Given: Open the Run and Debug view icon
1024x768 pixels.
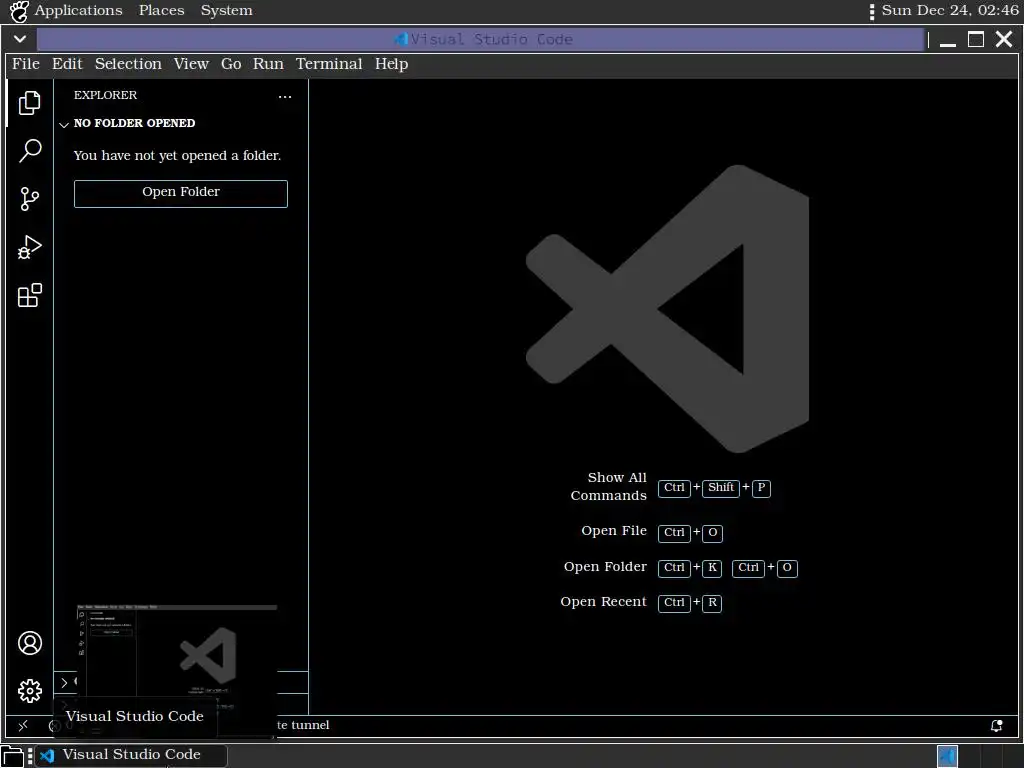Looking at the screenshot, I should coord(29,248).
